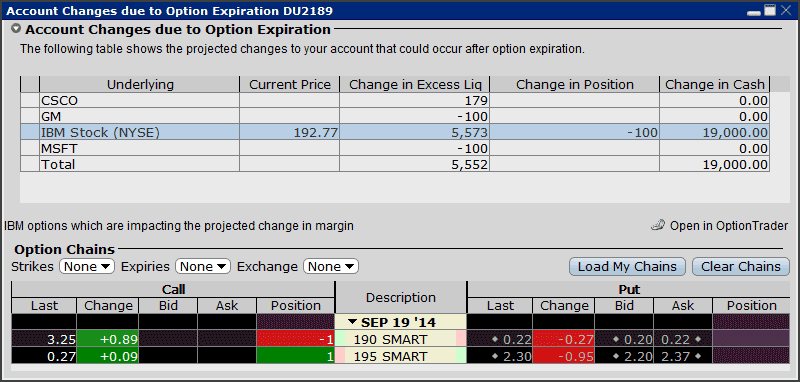The image size is (800, 382).
Task: Sort by Change in Excess Liq header
Action: 415,84
